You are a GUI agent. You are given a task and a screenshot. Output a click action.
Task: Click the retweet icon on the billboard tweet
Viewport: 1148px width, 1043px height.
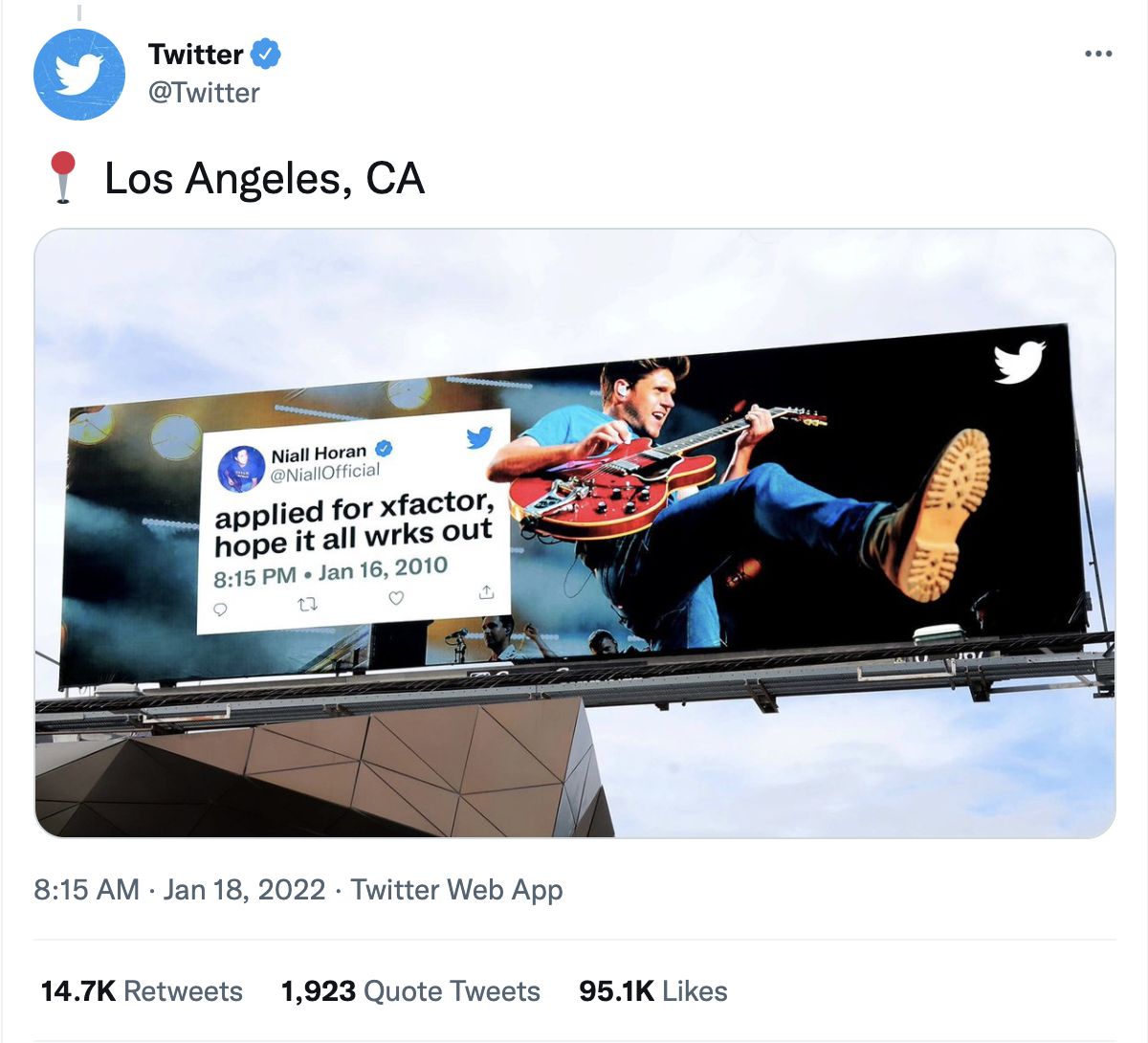pos(308,605)
